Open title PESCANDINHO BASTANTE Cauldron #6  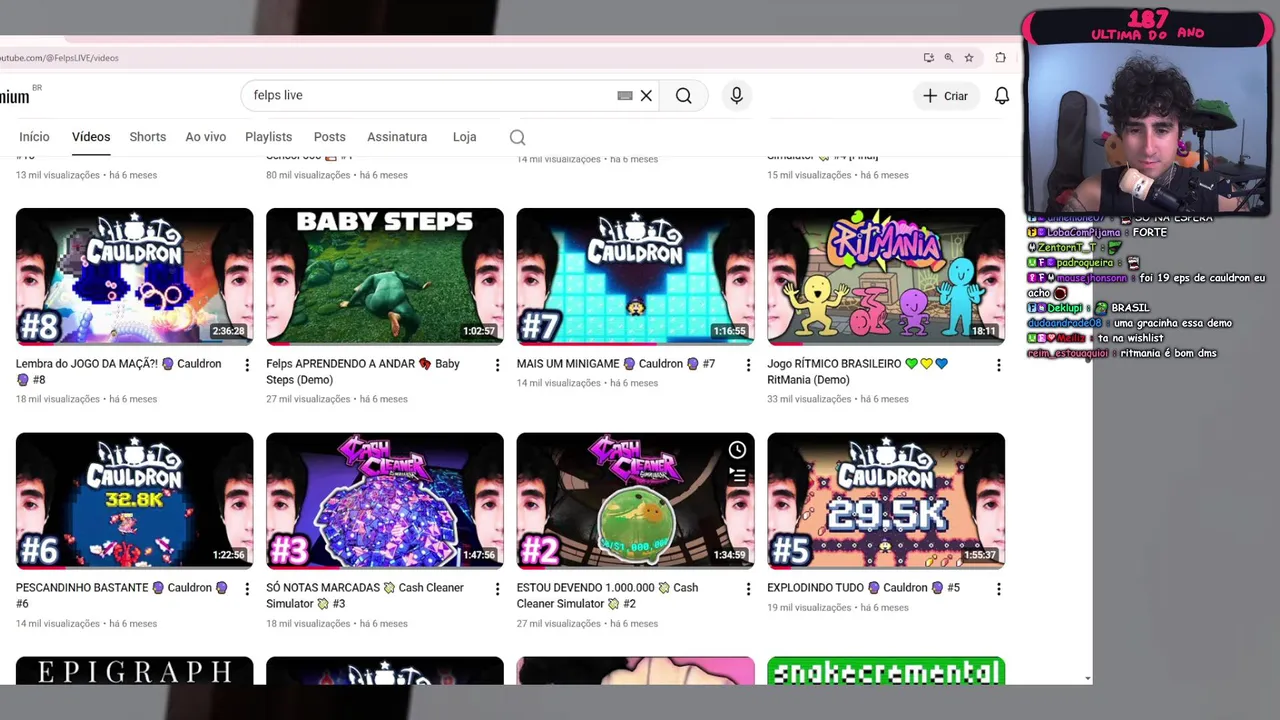click(122, 596)
